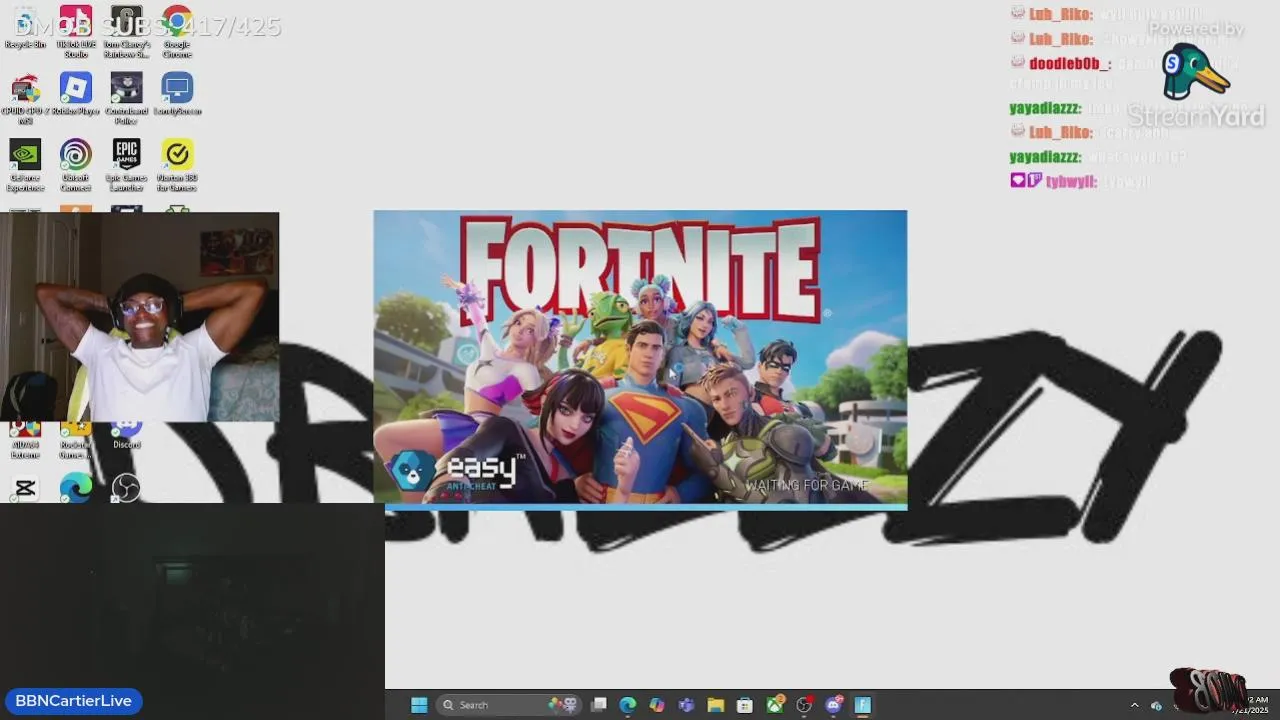Open Discord from the taskbar
This screenshot has height=720, width=1280.
point(834,705)
